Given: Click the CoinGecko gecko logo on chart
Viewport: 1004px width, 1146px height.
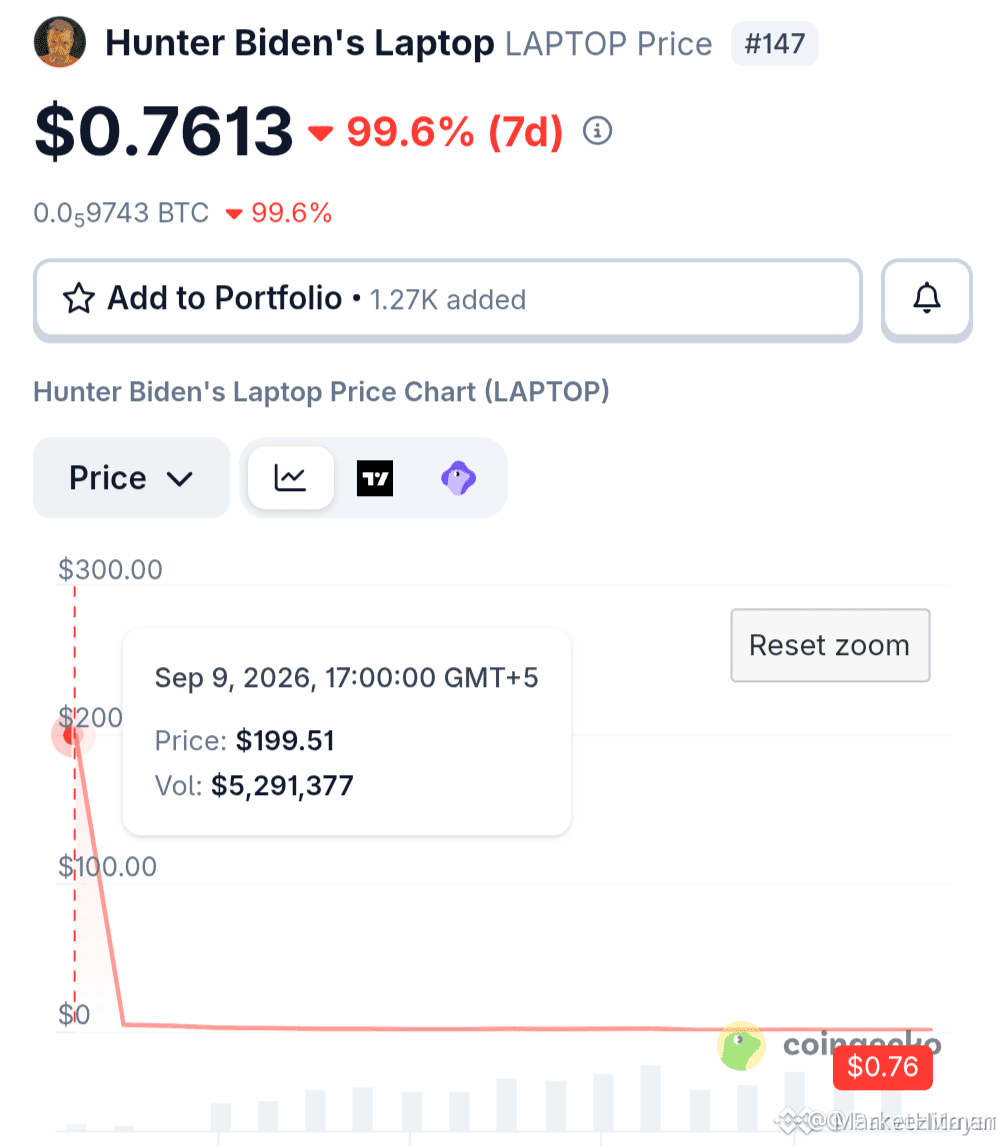Looking at the screenshot, I should click(x=741, y=1046).
